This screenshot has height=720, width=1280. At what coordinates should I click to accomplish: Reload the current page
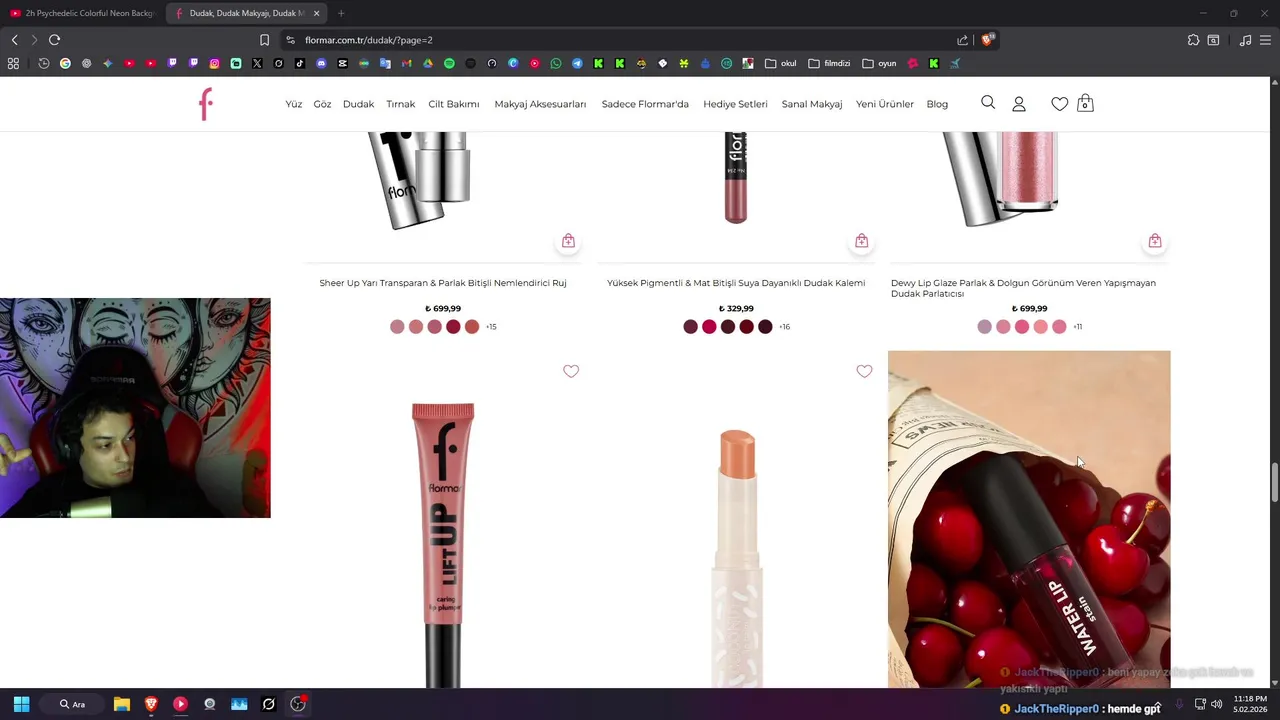pyautogui.click(x=54, y=40)
